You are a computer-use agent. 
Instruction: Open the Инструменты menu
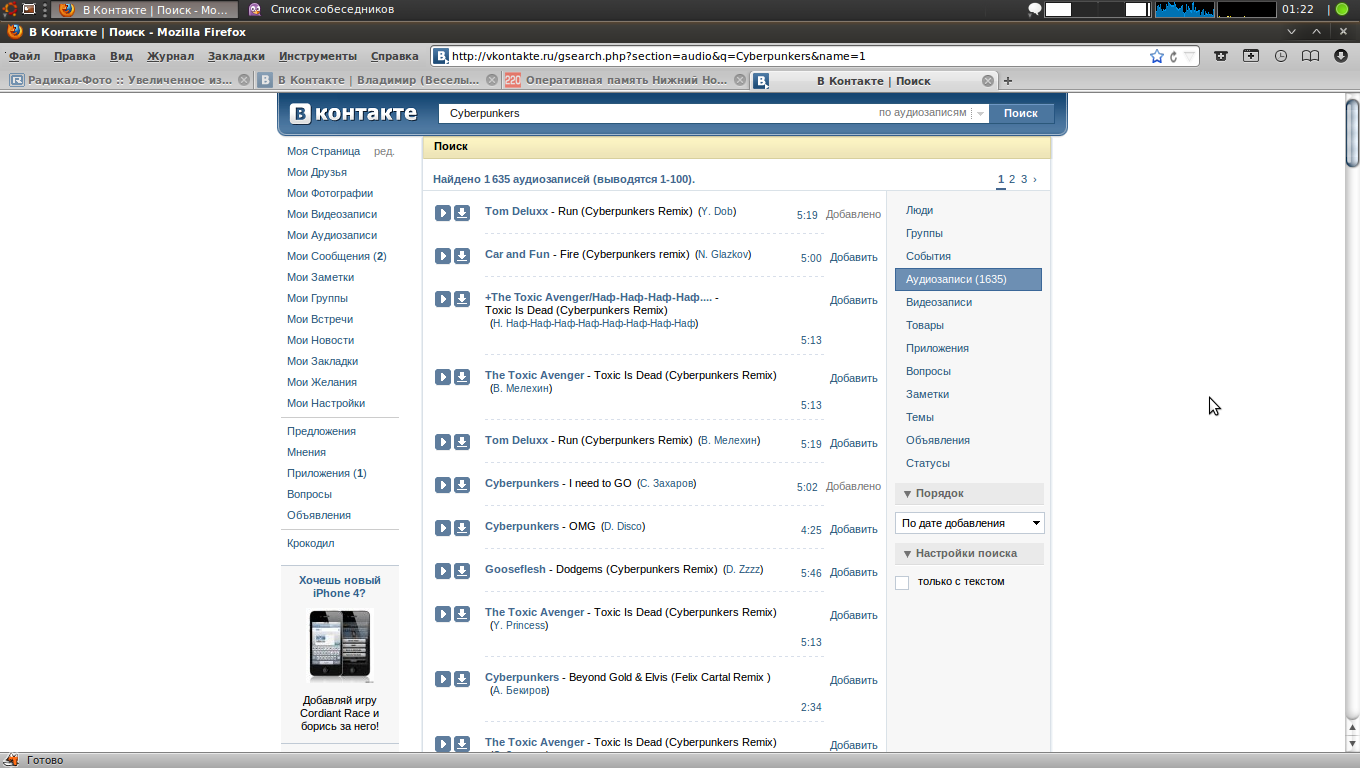[318, 56]
